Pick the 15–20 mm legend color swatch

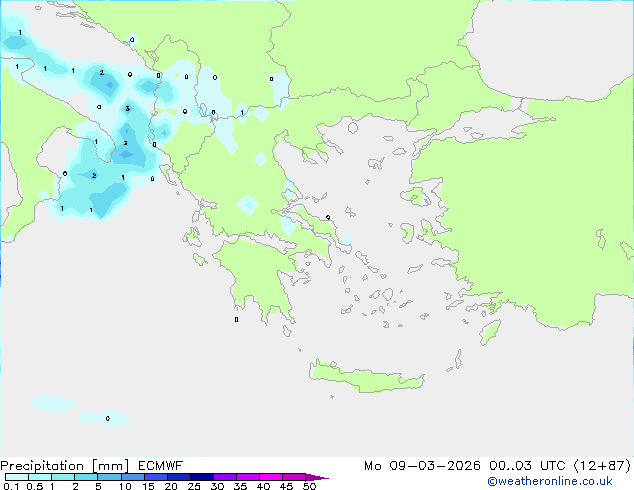(155, 477)
